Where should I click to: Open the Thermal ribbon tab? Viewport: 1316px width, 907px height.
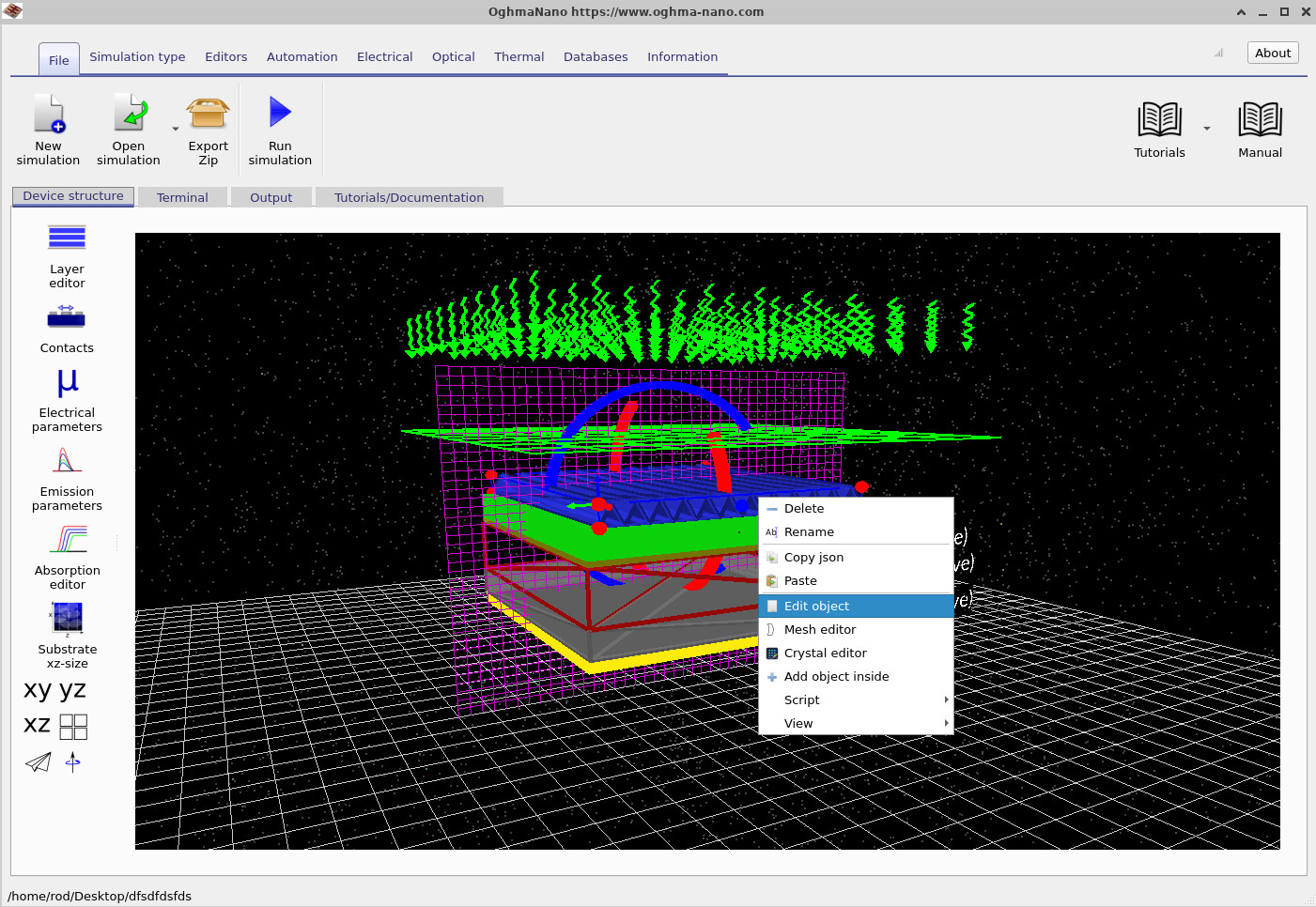(519, 56)
